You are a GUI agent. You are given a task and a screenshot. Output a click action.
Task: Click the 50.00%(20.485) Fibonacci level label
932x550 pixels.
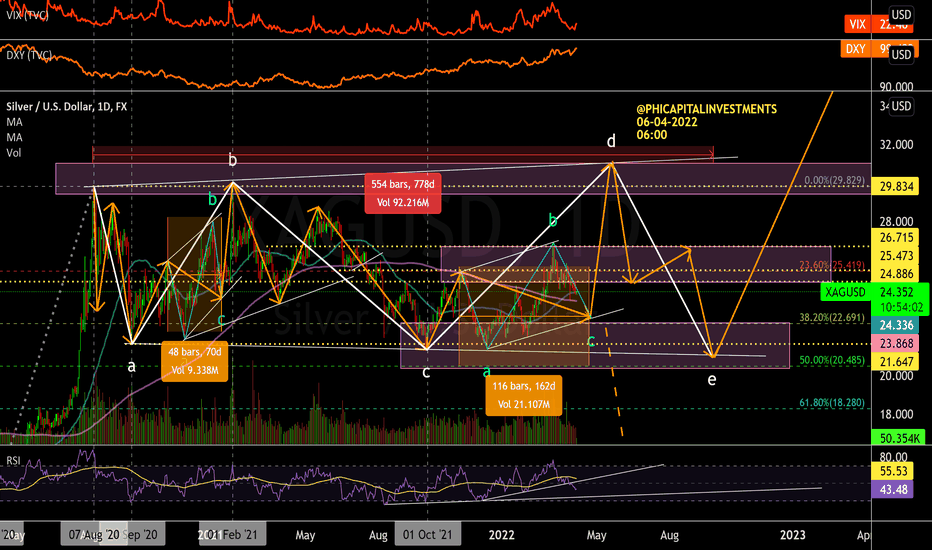pyautogui.click(x=832, y=360)
